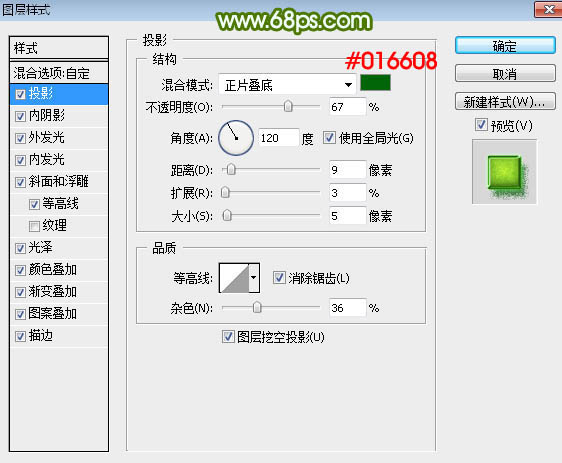The height and width of the screenshot is (463, 562).
Task: Toggle 图层挖空投影 checkbox
Action: (x=228, y=337)
